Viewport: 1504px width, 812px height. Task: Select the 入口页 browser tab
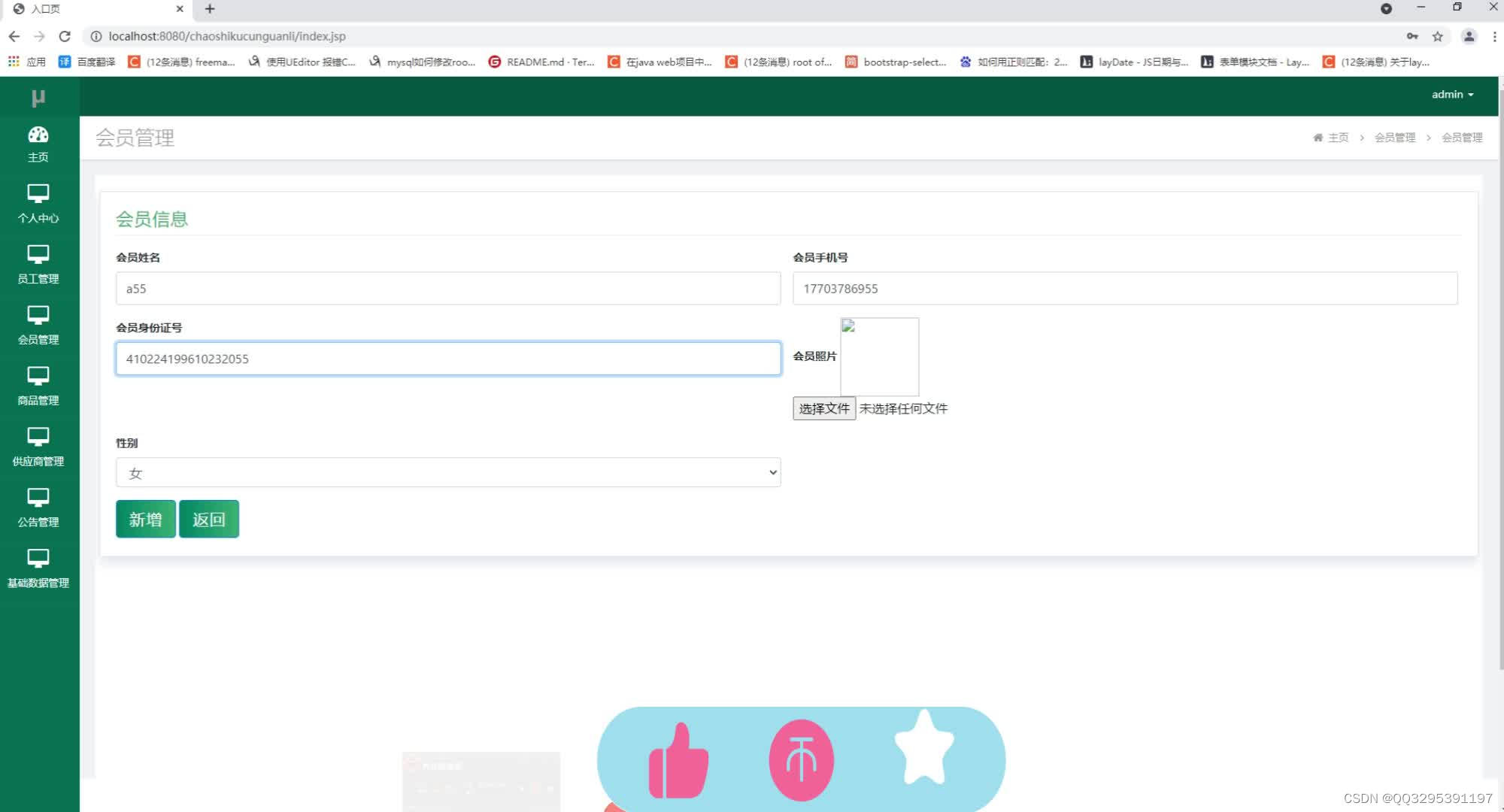(x=98, y=9)
